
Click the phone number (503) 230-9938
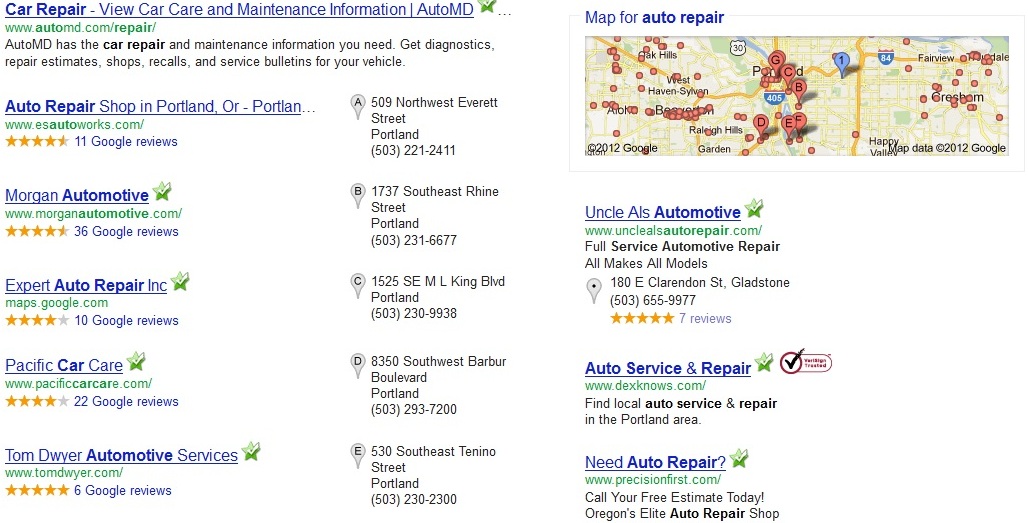click(414, 313)
